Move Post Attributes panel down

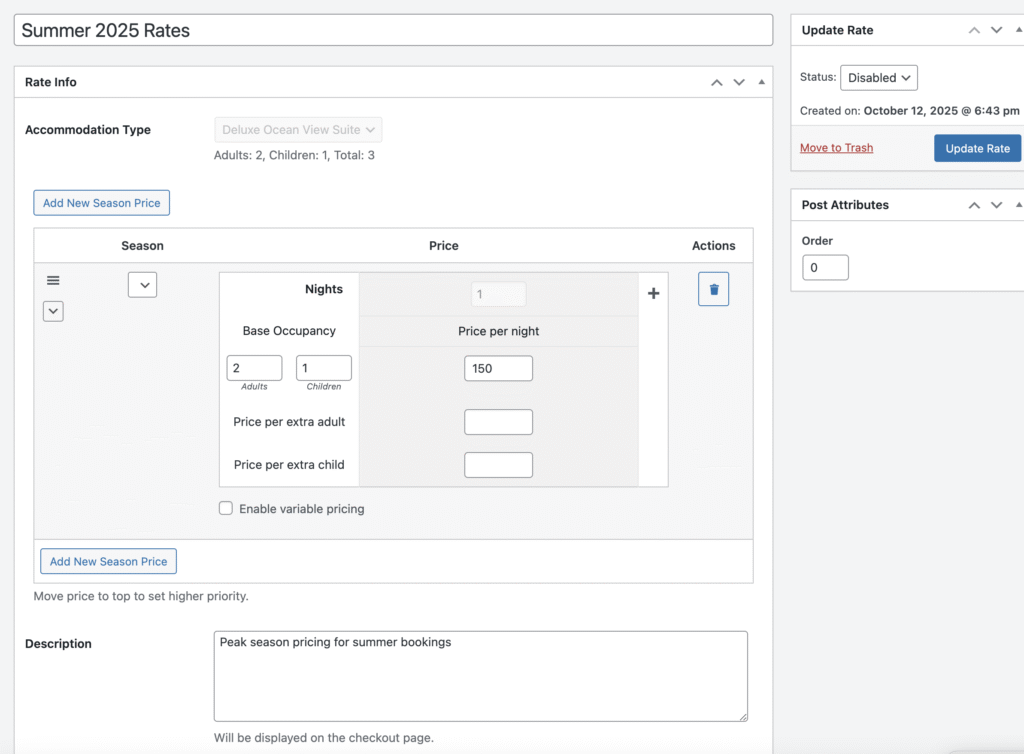coord(996,205)
